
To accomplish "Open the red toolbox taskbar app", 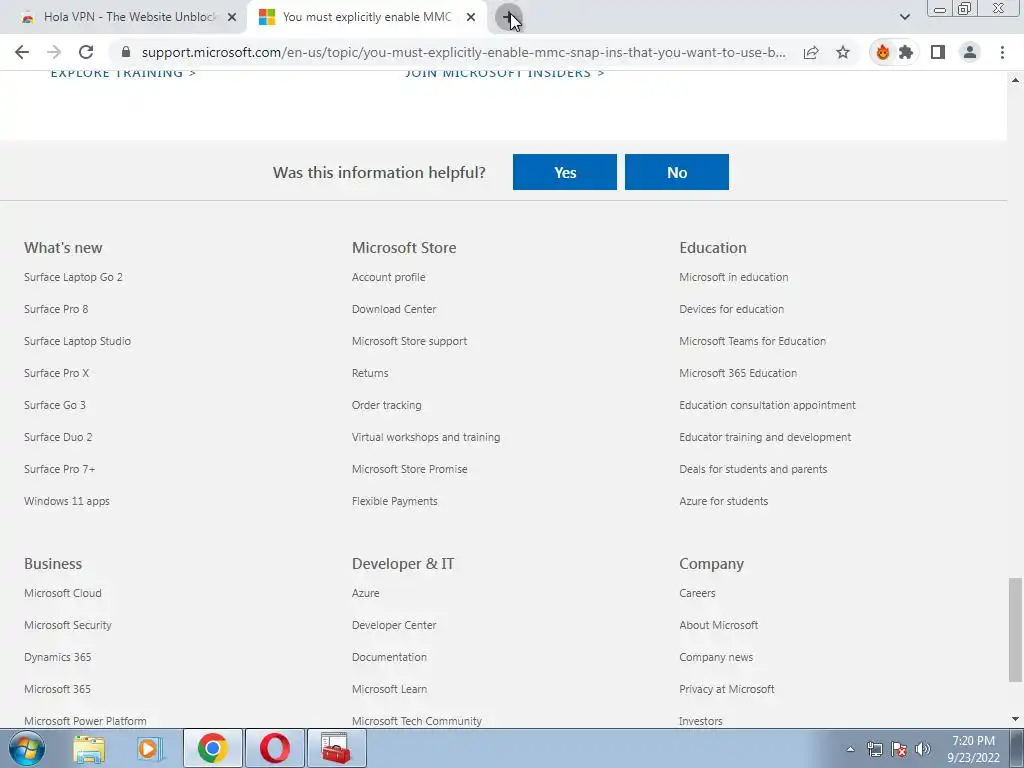I will point(336,748).
